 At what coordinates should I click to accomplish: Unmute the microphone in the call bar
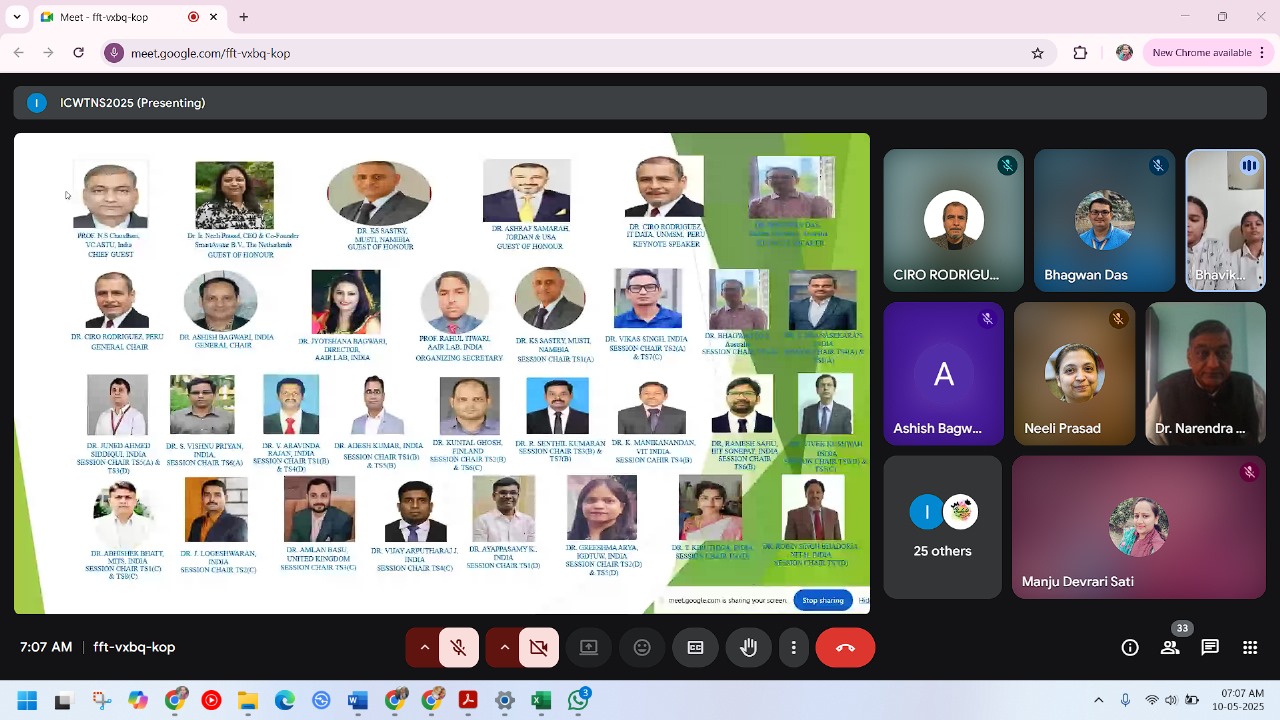pos(459,648)
